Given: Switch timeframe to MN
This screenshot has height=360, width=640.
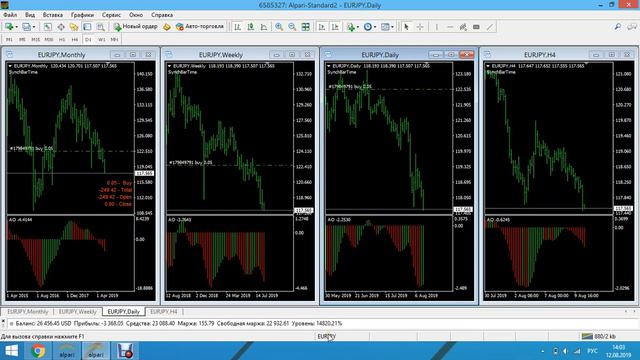Looking at the screenshot, I should tap(114, 40).
